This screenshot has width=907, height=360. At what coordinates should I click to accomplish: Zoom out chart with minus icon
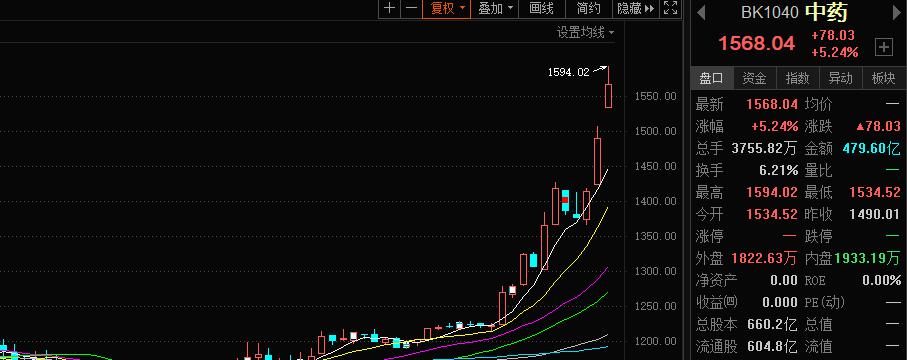pyautogui.click(x=411, y=9)
